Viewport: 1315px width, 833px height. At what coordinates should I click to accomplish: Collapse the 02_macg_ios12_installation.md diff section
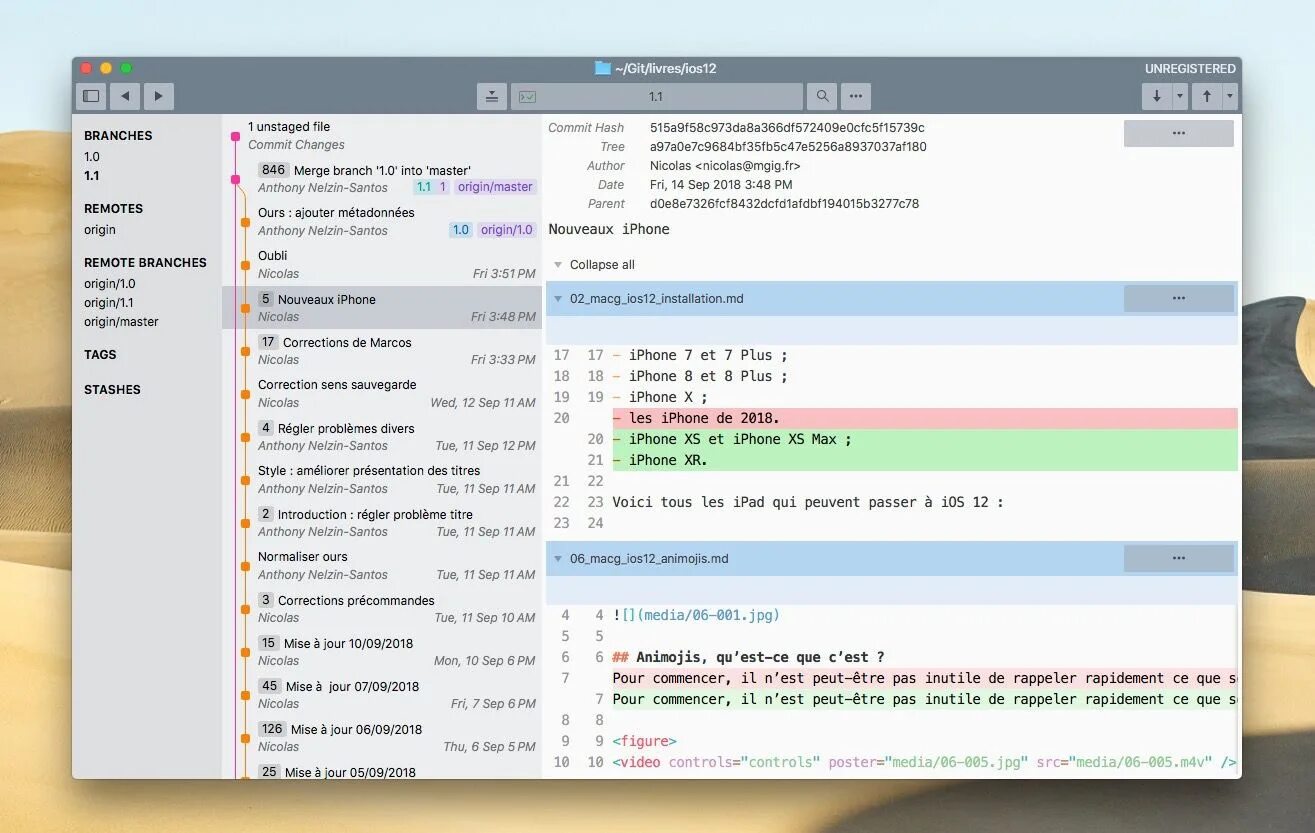pyautogui.click(x=558, y=298)
